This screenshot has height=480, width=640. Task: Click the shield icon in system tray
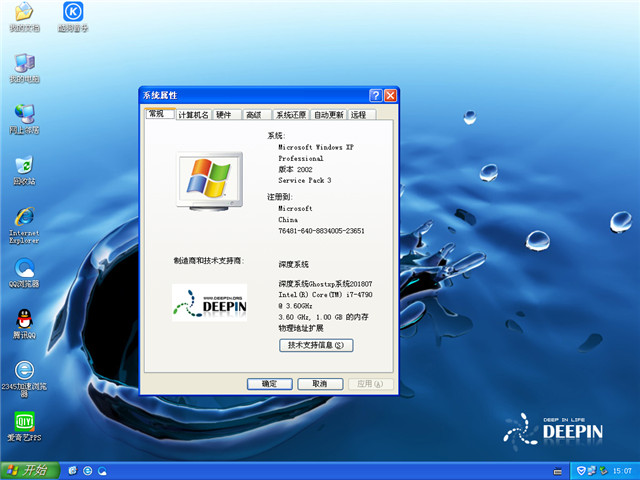point(581,471)
